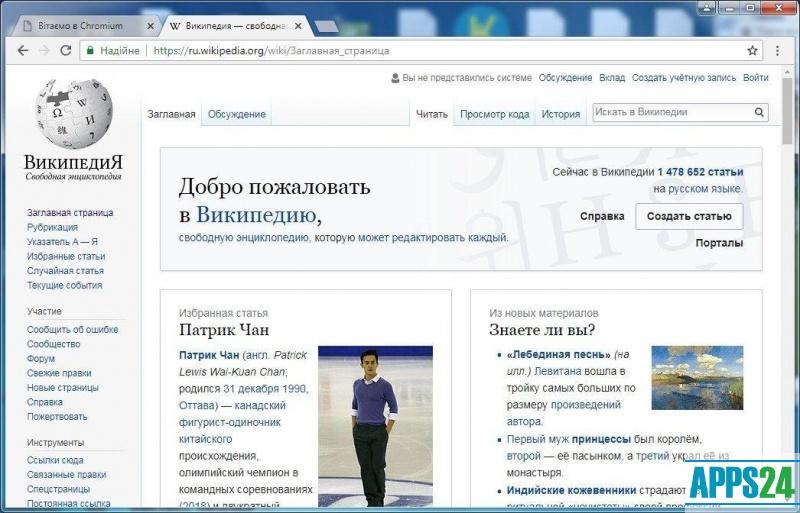Click the magnifier search icon in Wikipedia
Viewport: 800px width, 513px height.
(x=759, y=112)
